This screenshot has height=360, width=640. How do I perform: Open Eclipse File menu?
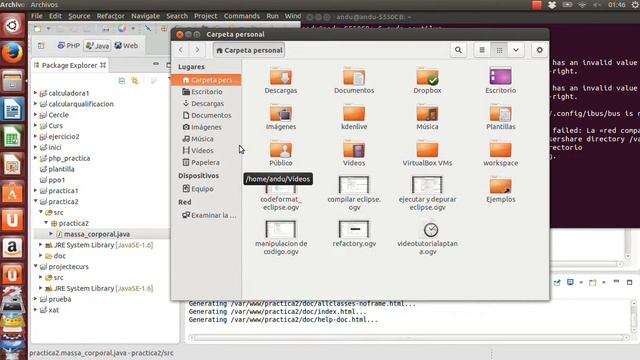tap(37, 16)
